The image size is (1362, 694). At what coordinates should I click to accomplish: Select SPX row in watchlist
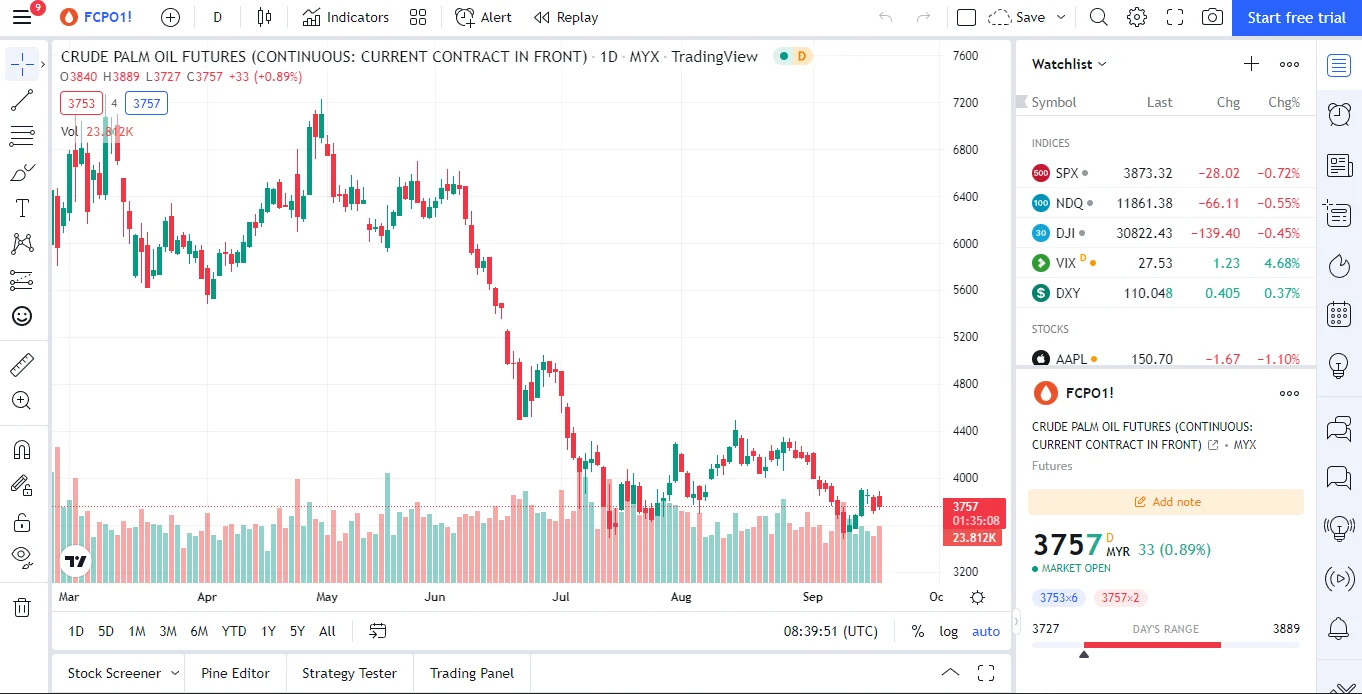pyautogui.click(x=1166, y=173)
